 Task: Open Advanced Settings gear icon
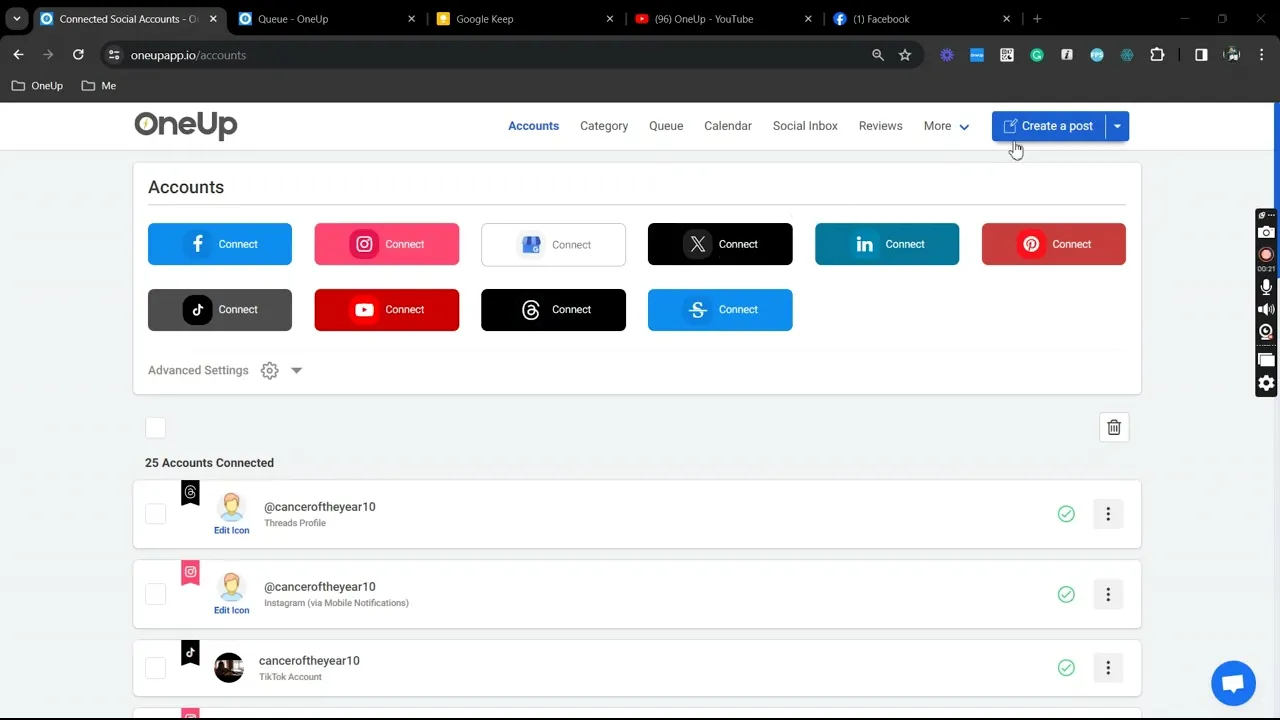click(269, 370)
